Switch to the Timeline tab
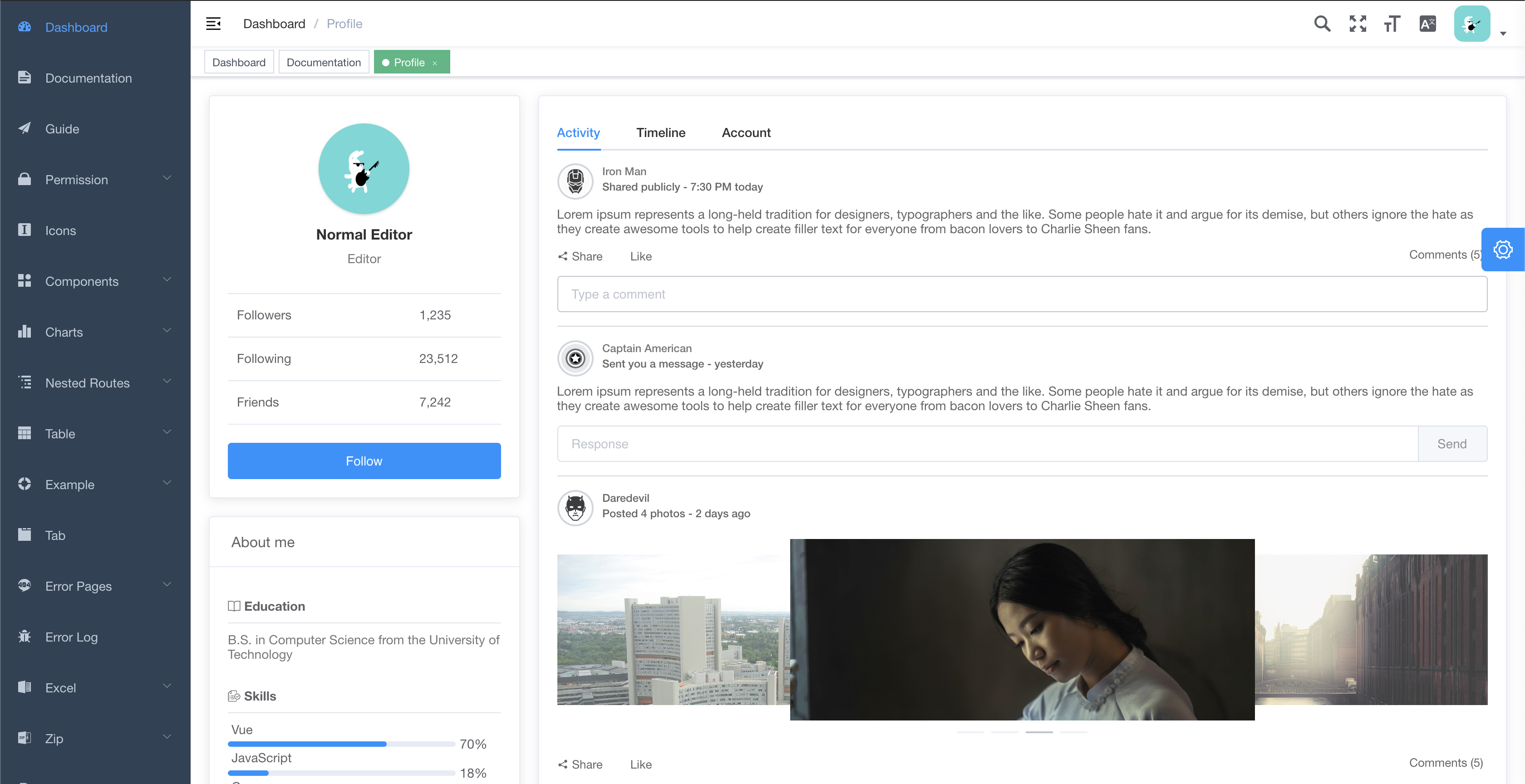1525x784 pixels. point(661,132)
